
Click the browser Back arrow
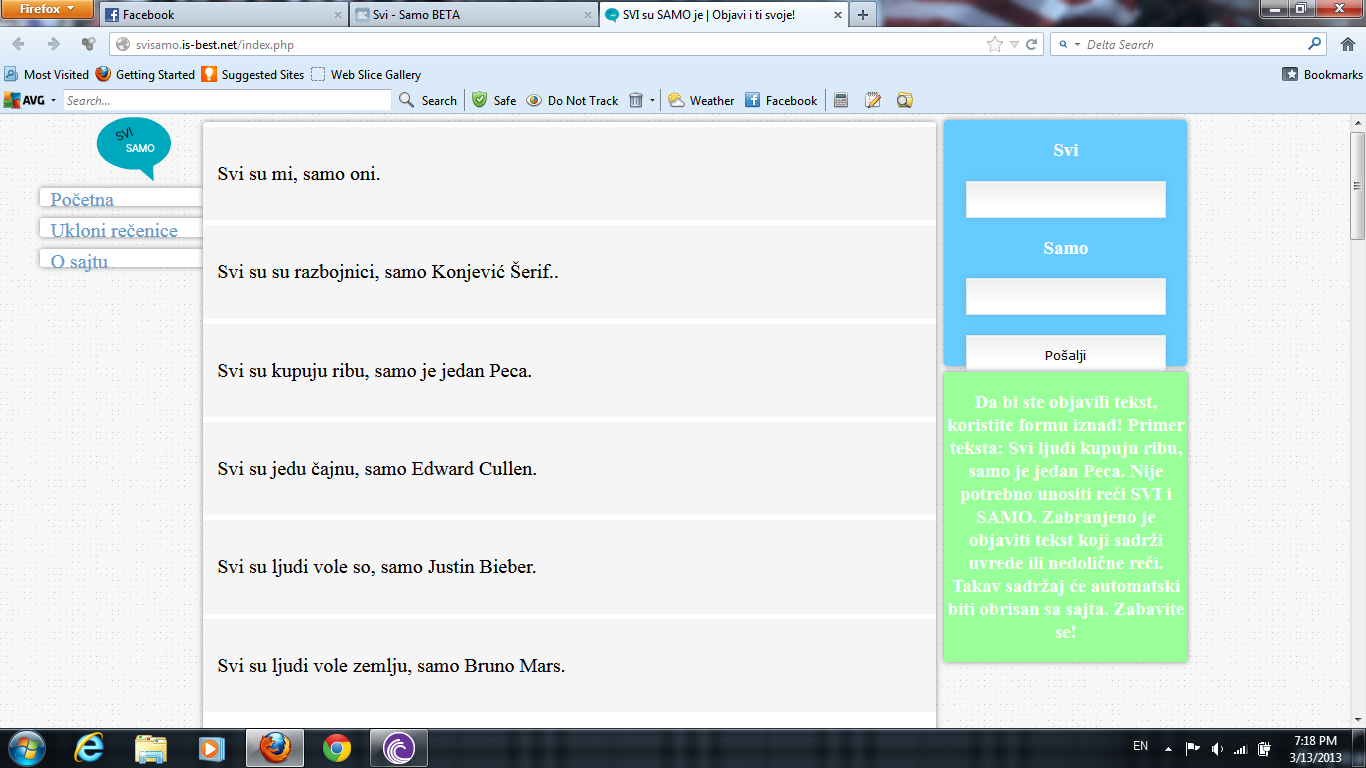point(19,44)
